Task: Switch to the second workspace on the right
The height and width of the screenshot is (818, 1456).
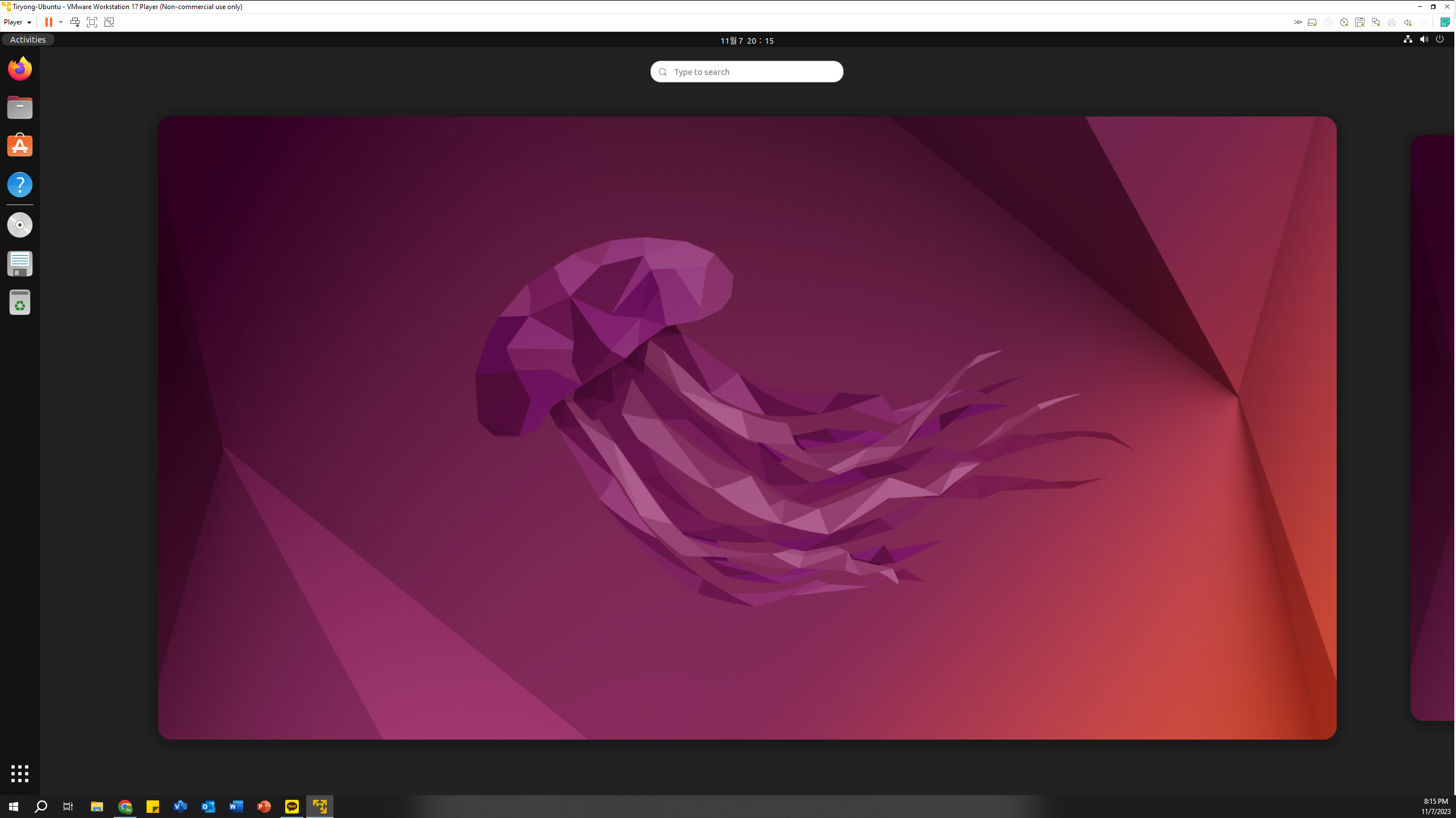Action: [x=1433, y=428]
